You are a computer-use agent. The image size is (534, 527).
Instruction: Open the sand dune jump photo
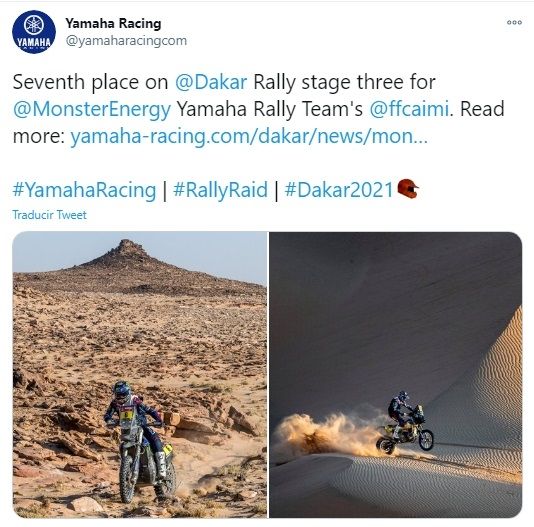[x=395, y=375]
